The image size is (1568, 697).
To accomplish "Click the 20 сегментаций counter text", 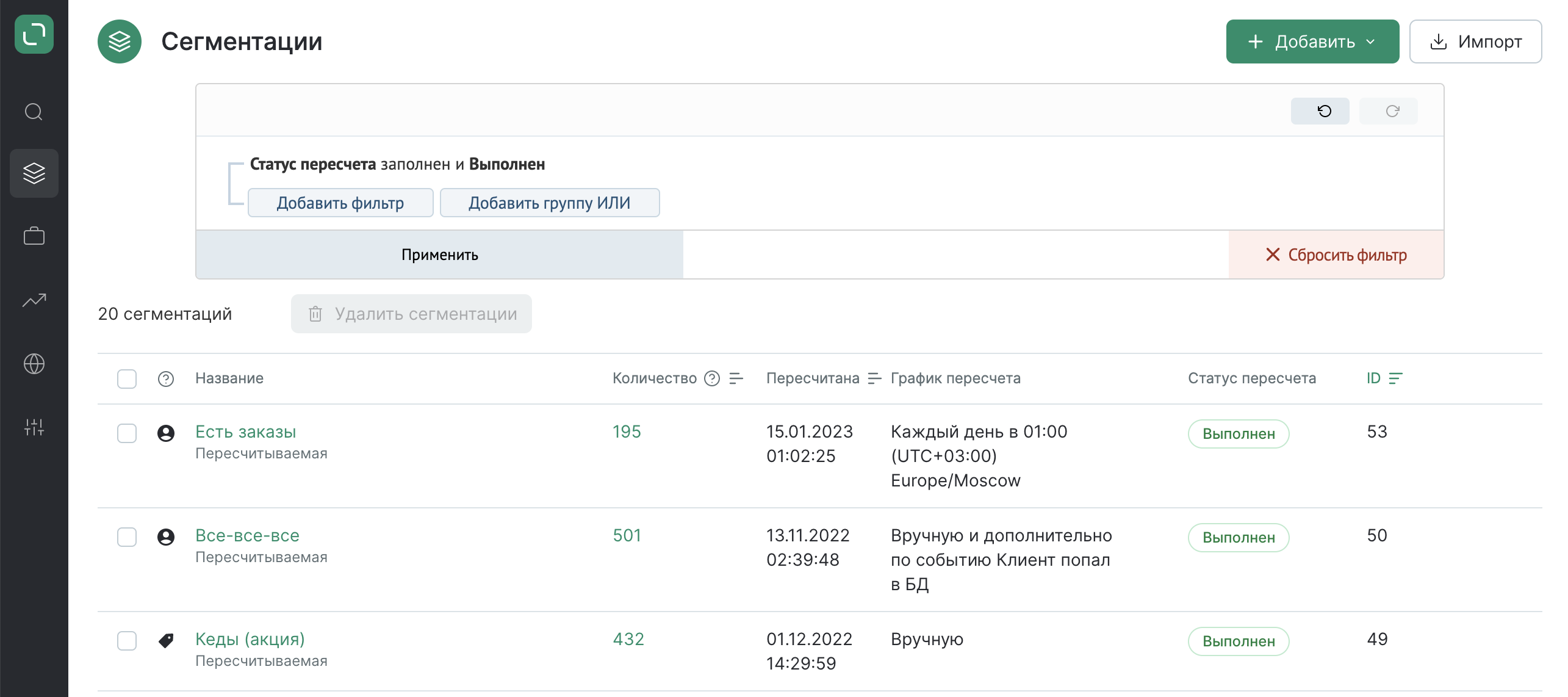I will click(165, 314).
